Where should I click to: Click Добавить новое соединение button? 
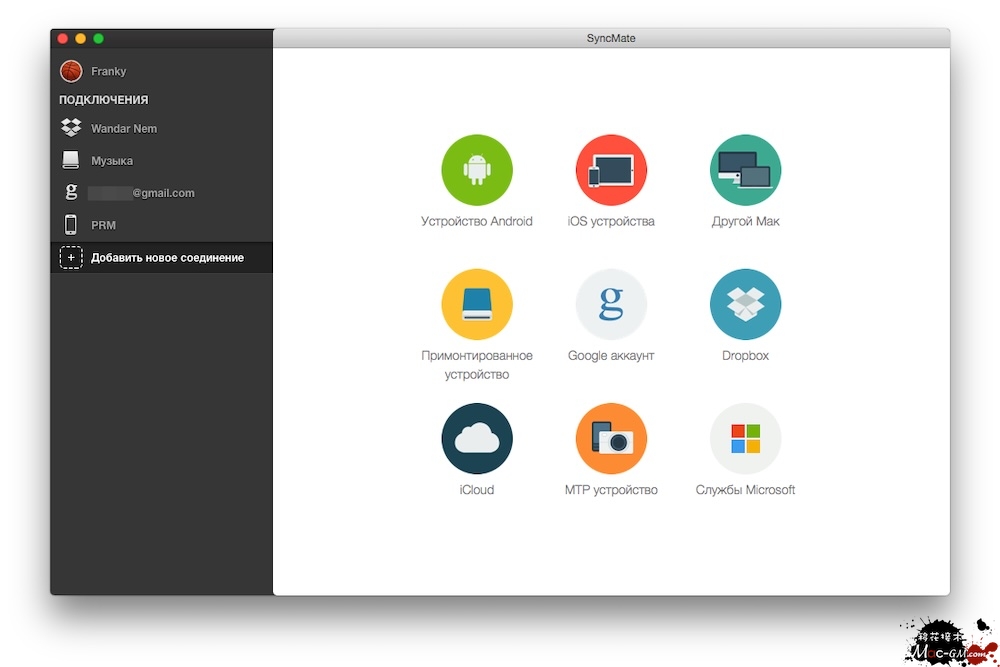click(x=167, y=258)
